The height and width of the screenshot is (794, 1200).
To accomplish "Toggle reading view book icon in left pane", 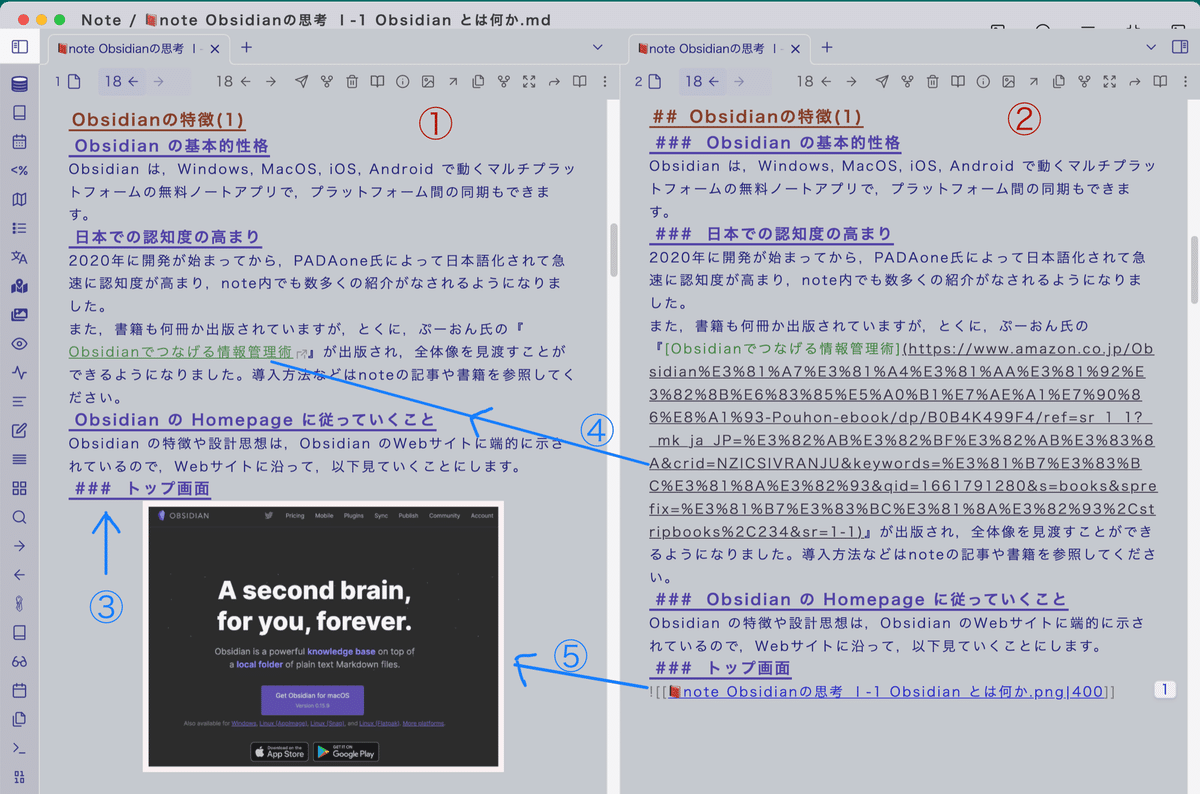I will coord(579,82).
